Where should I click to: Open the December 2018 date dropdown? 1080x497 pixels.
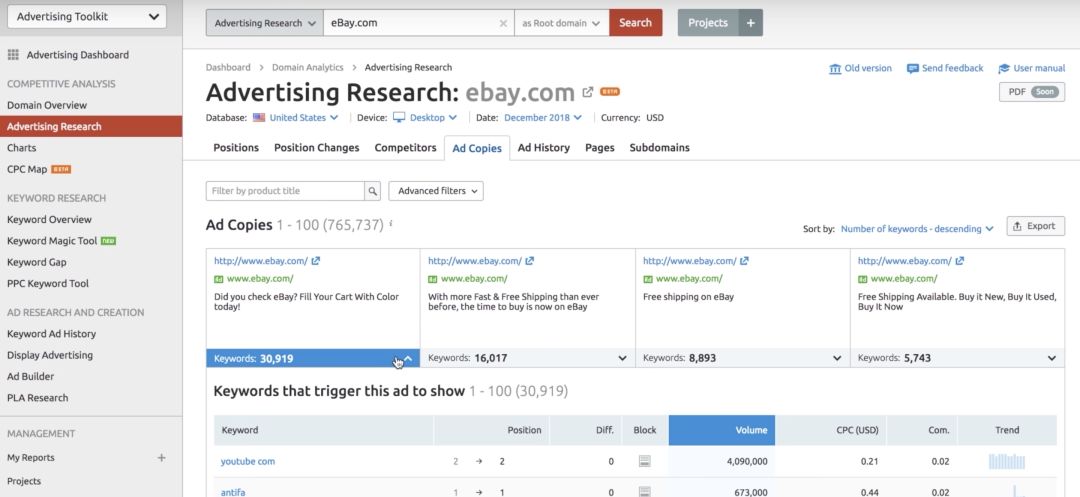pos(543,118)
